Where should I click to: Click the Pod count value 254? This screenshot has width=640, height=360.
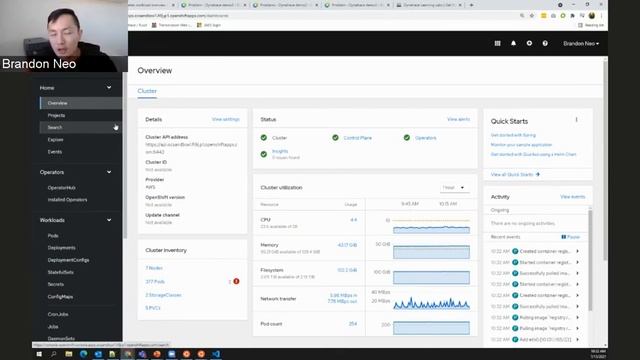[353, 324]
